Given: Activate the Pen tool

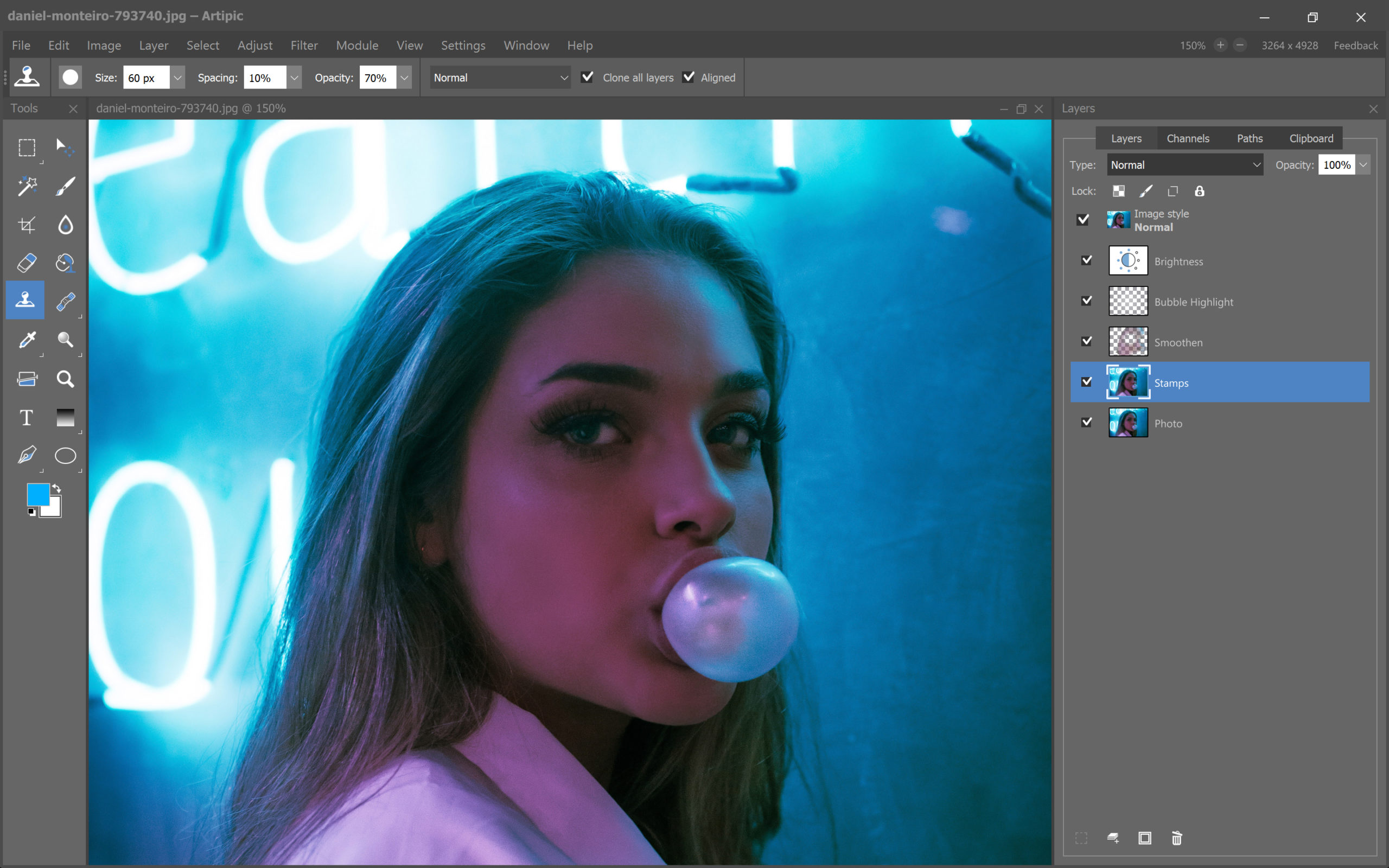Looking at the screenshot, I should tap(27, 456).
